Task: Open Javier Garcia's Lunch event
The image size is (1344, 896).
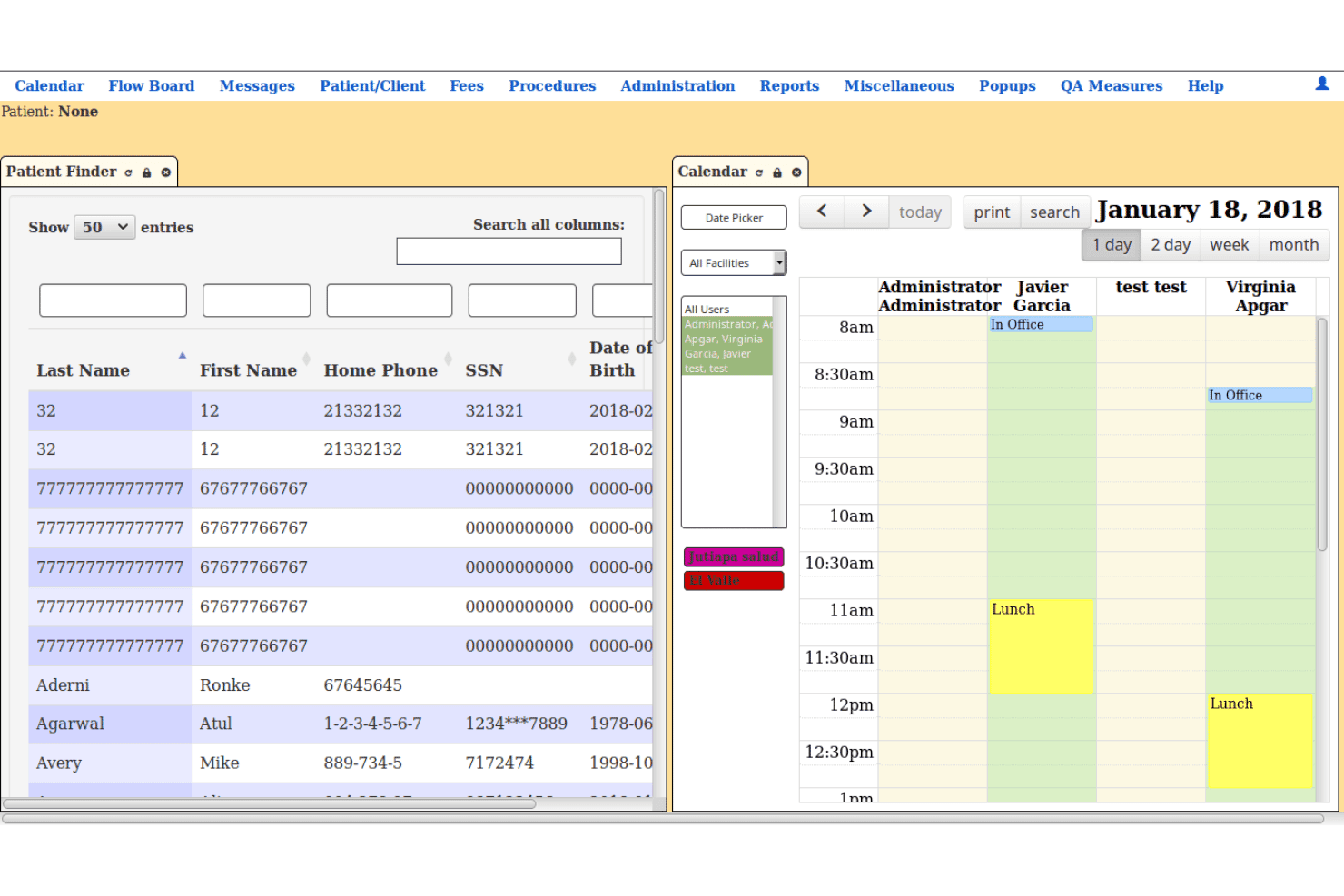Action: 1041,646
